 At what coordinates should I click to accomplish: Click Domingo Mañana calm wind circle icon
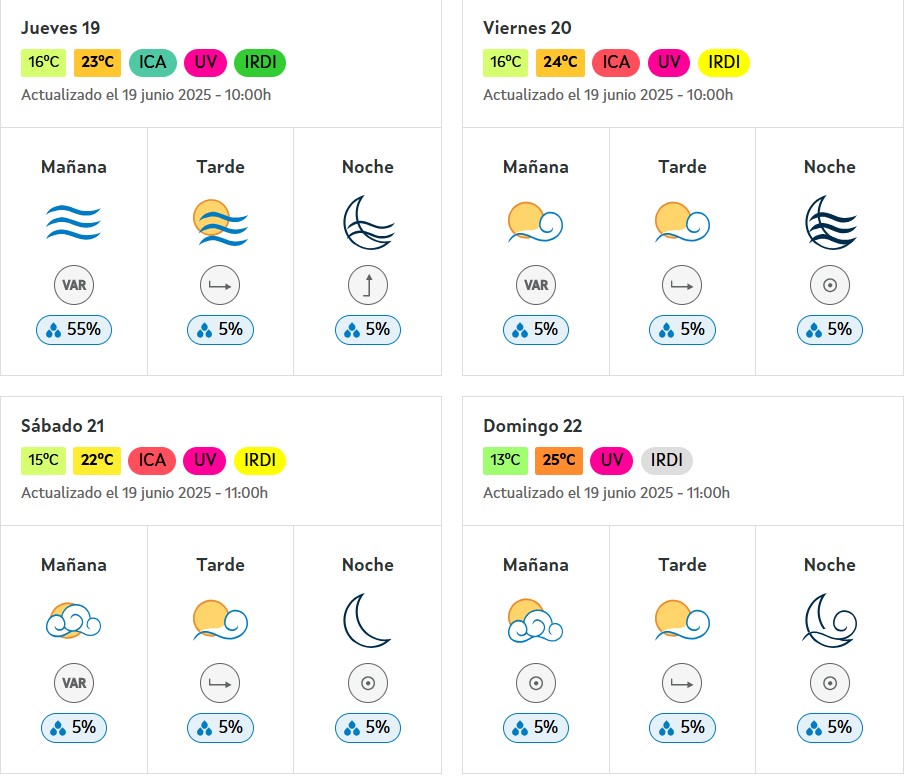(536, 683)
